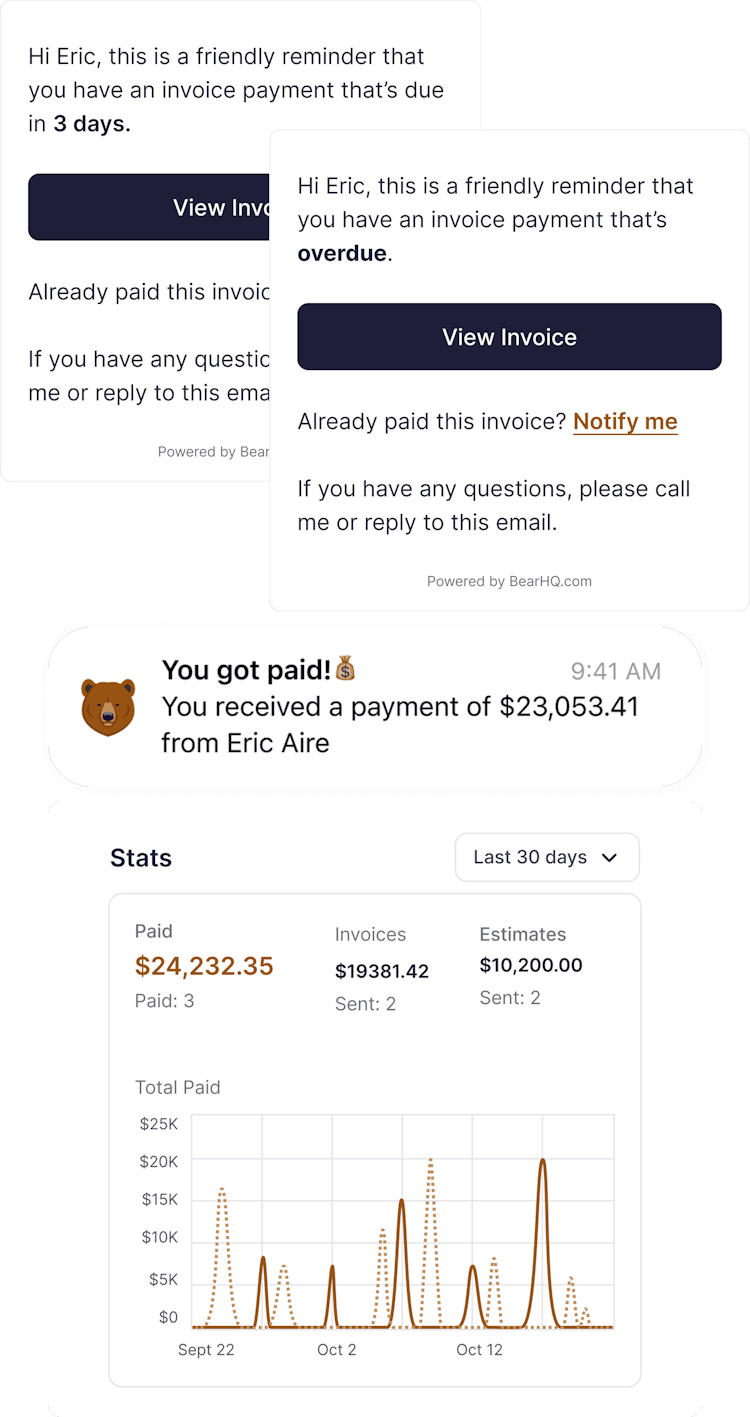Open the You got paid! notification title
The height and width of the screenshot is (1417, 750).
pyautogui.click(x=247, y=670)
